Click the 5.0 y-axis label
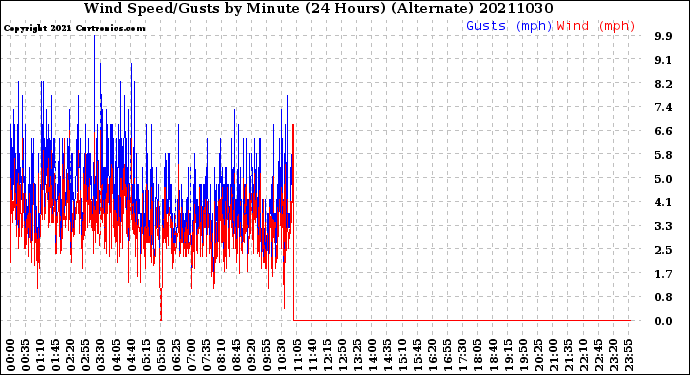Screen dimensions: 690x375 (663, 179)
